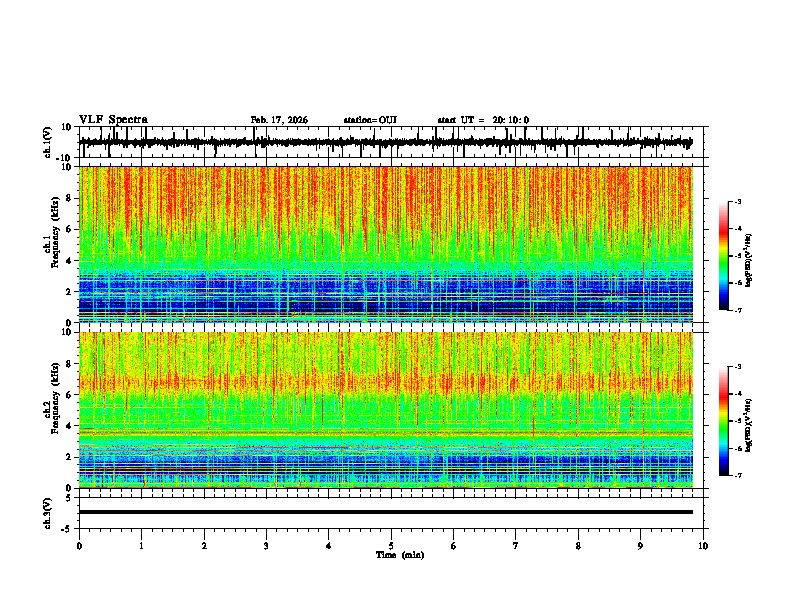Click the "-3" tick on ch.1 colorbar
The image size is (792, 612).
coord(738,201)
